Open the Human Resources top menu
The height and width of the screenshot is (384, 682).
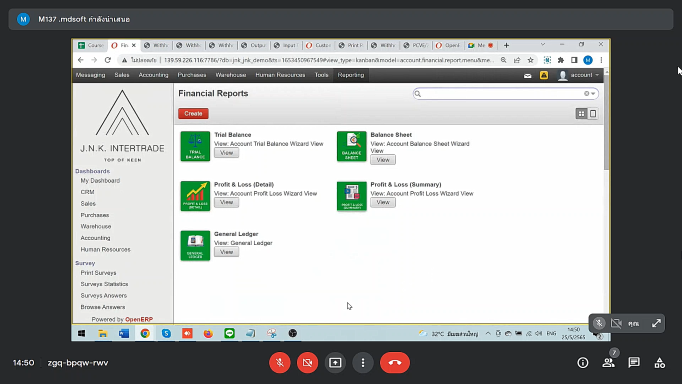click(280, 75)
